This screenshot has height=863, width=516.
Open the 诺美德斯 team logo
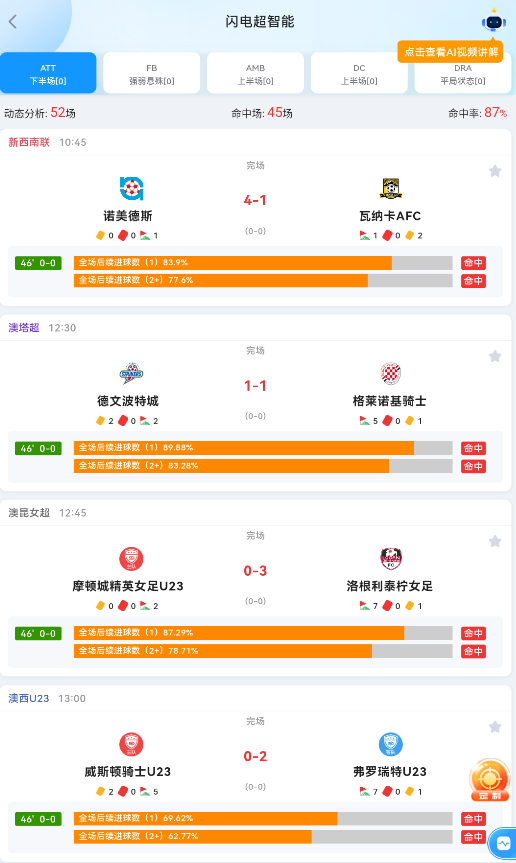pos(131,188)
